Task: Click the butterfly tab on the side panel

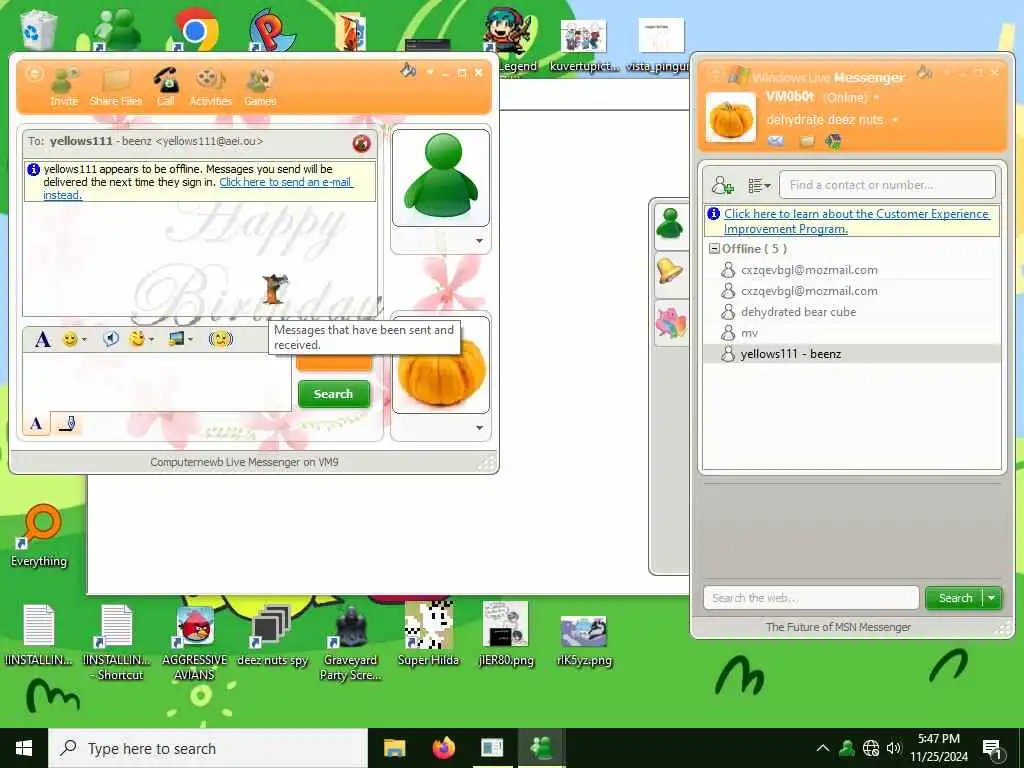Action: [671, 323]
